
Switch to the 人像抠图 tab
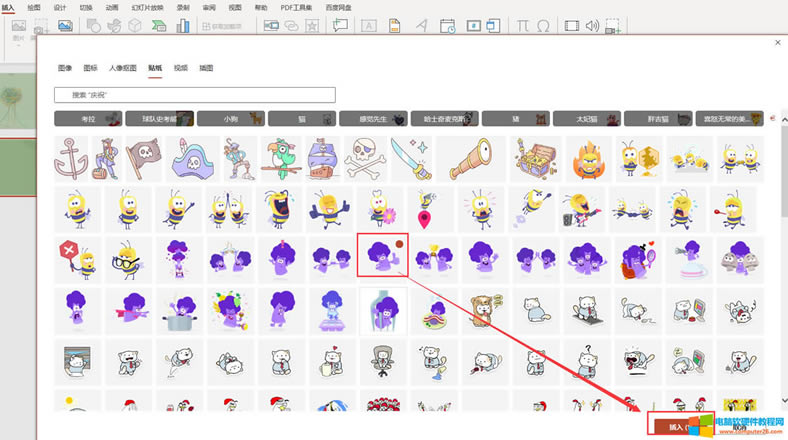(x=123, y=68)
